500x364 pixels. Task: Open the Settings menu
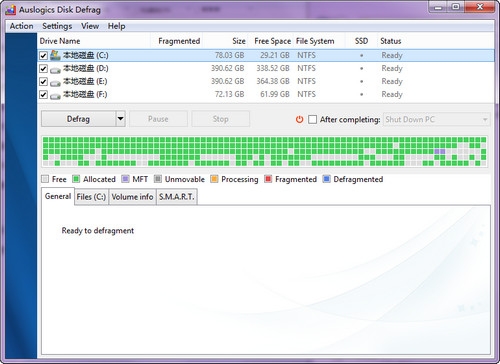(x=57, y=26)
